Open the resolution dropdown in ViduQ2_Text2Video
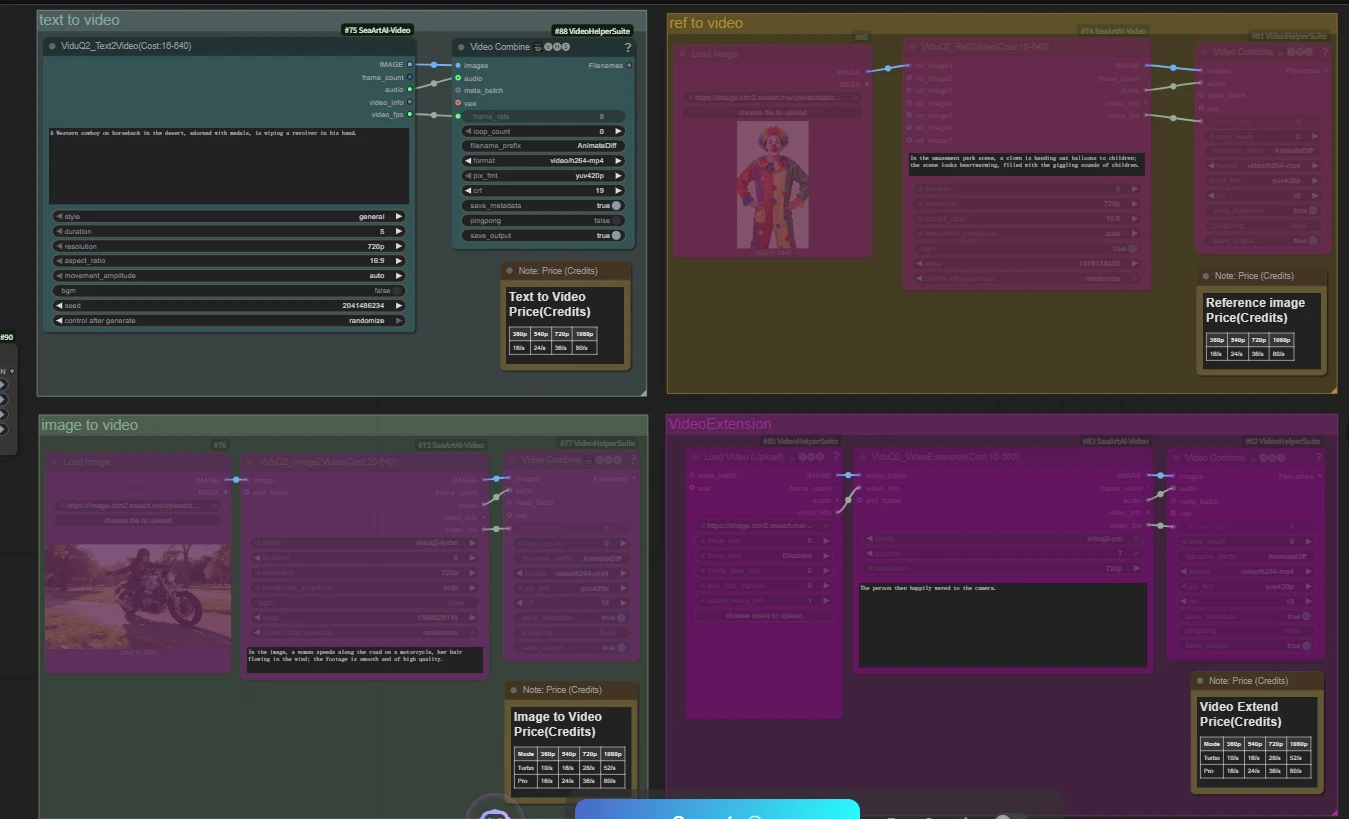The height and width of the screenshot is (819, 1349). (229, 246)
